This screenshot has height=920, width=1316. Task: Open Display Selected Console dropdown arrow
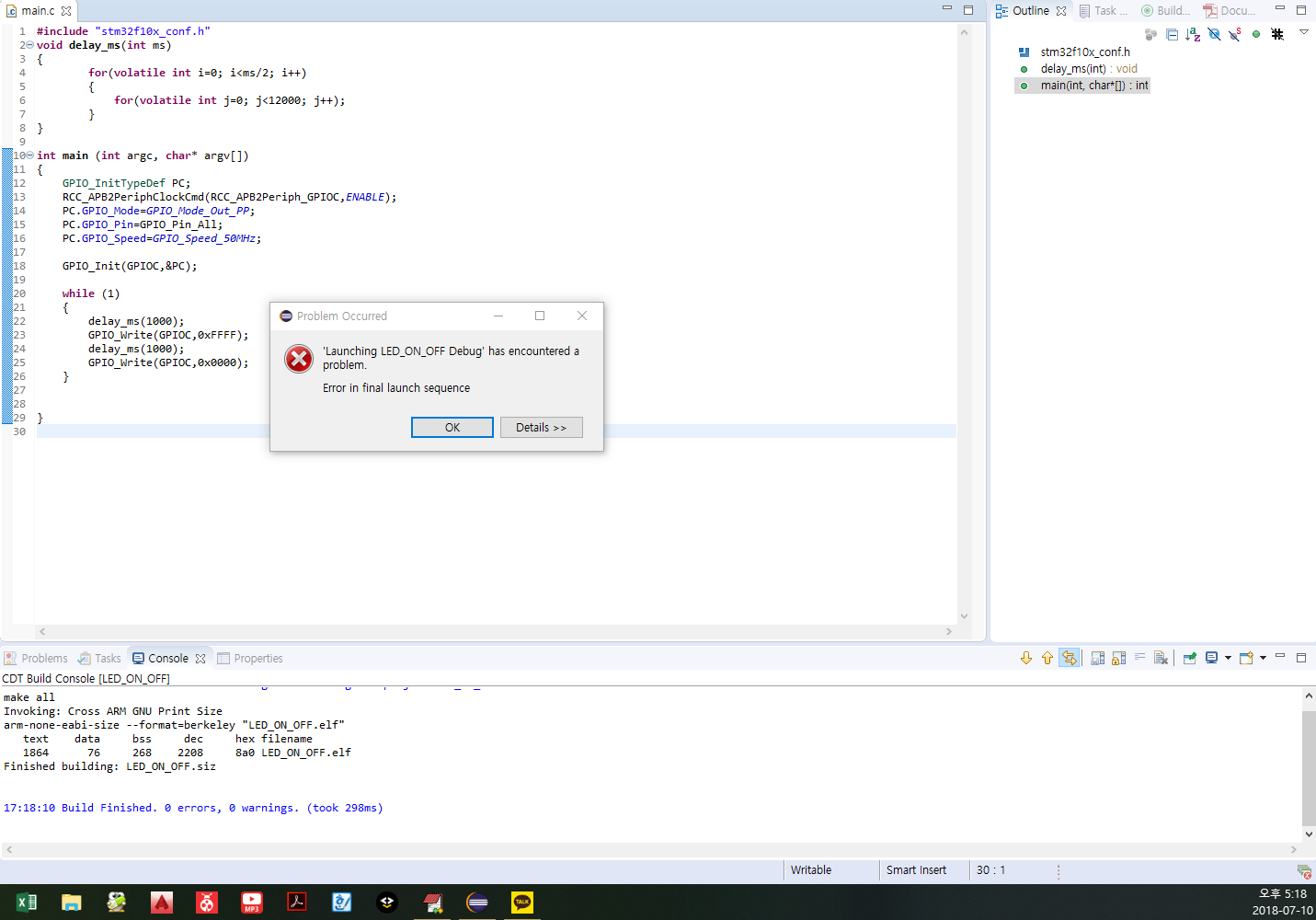point(1228,658)
